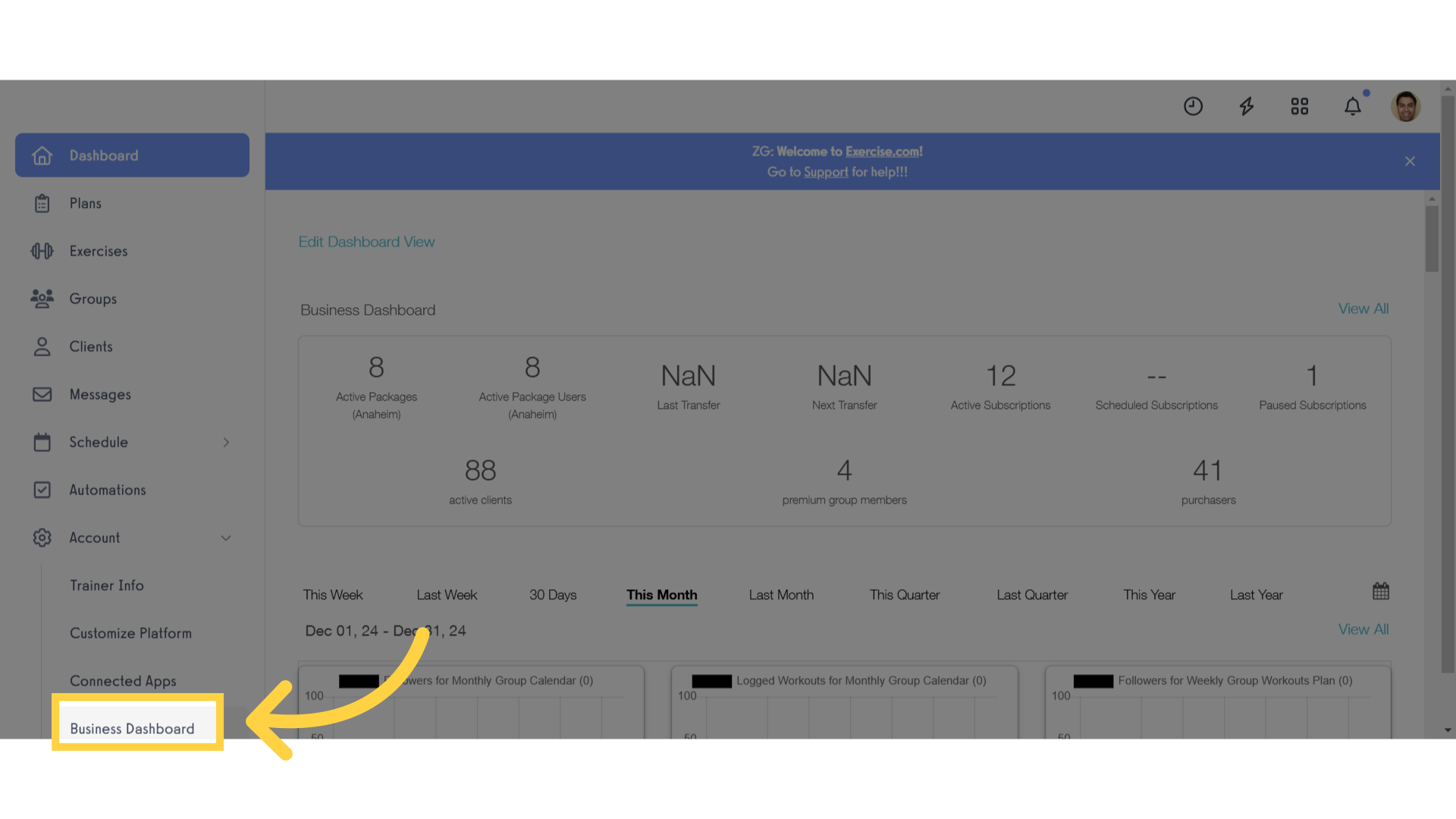The image size is (1456, 819).
Task: Open the Plans section icon
Action: pos(41,203)
